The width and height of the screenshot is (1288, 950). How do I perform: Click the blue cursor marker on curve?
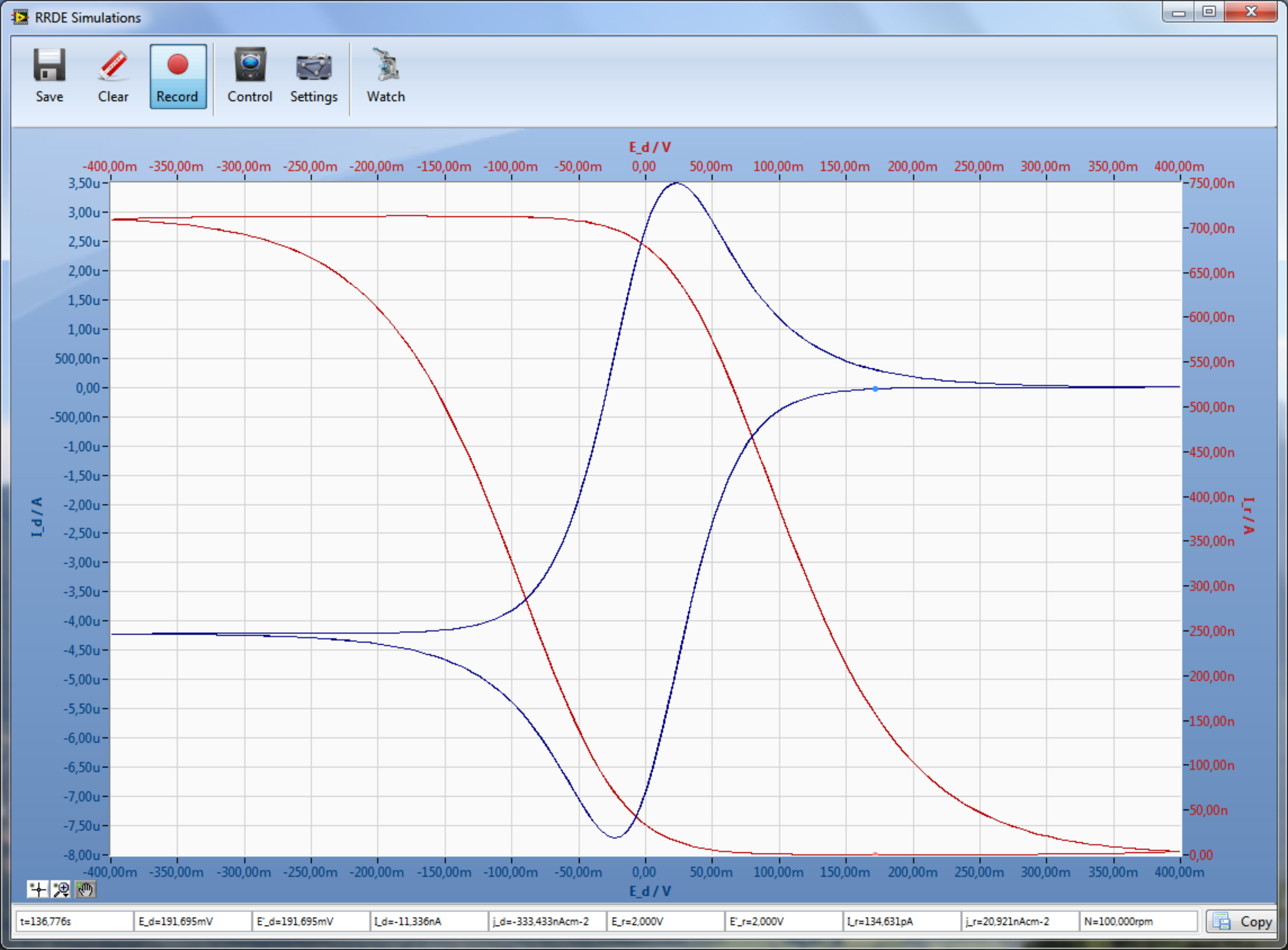click(x=875, y=389)
